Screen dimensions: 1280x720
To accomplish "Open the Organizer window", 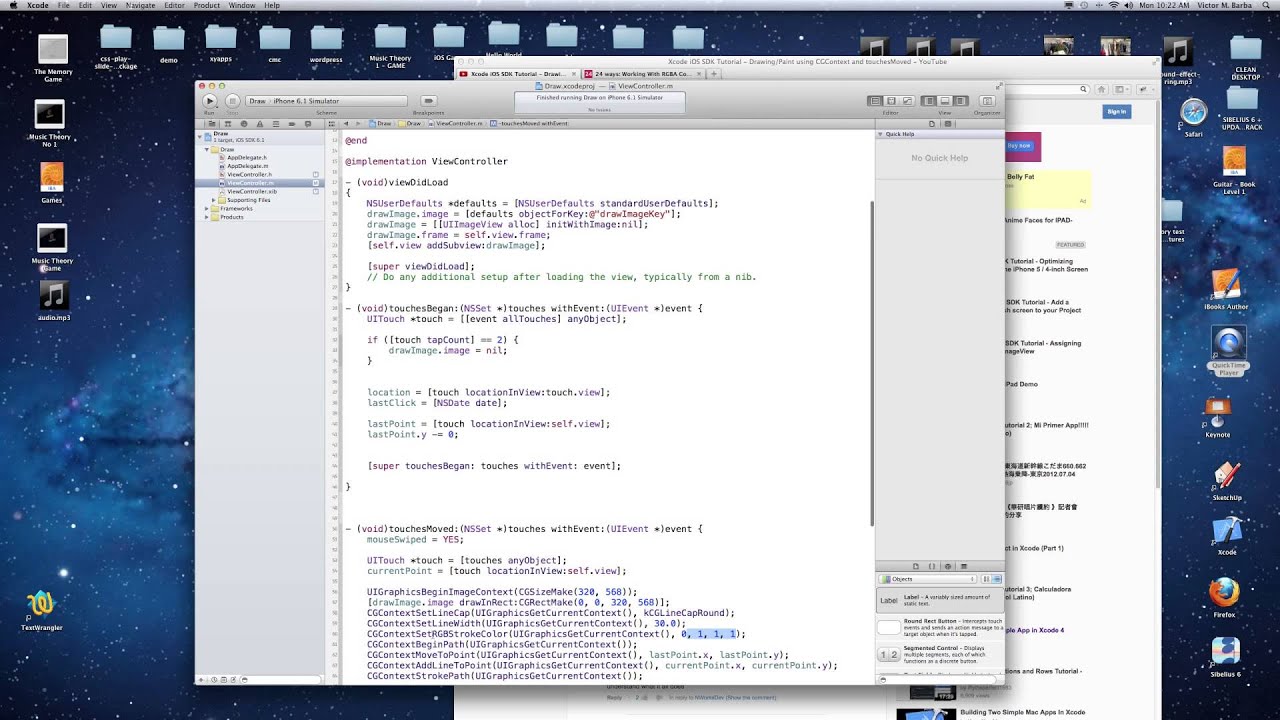I will click(987, 101).
